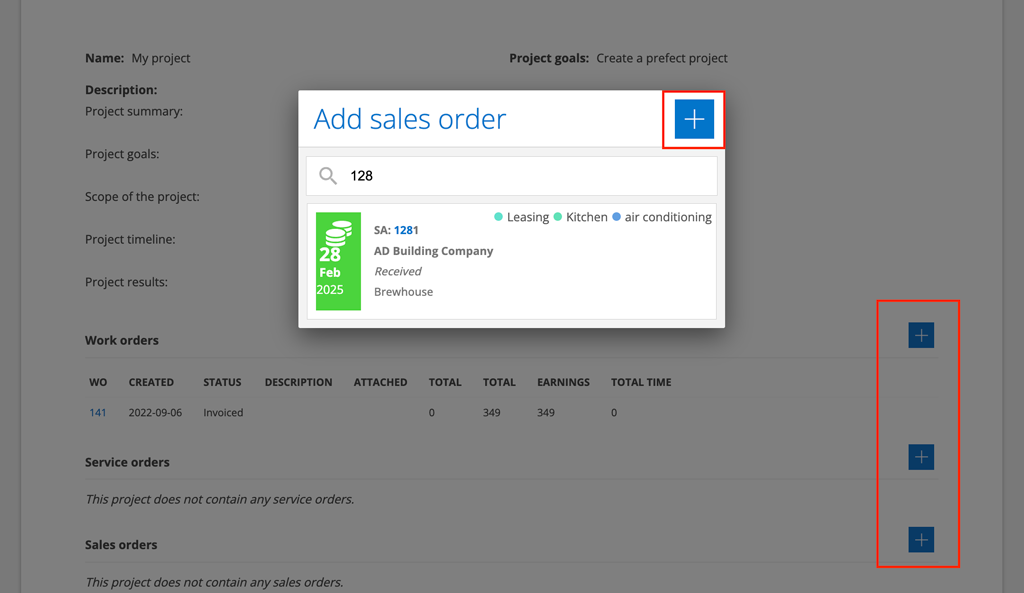Click the magnifier icon in the search bar
Viewport: 1024px width, 593px height.
click(x=328, y=176)
